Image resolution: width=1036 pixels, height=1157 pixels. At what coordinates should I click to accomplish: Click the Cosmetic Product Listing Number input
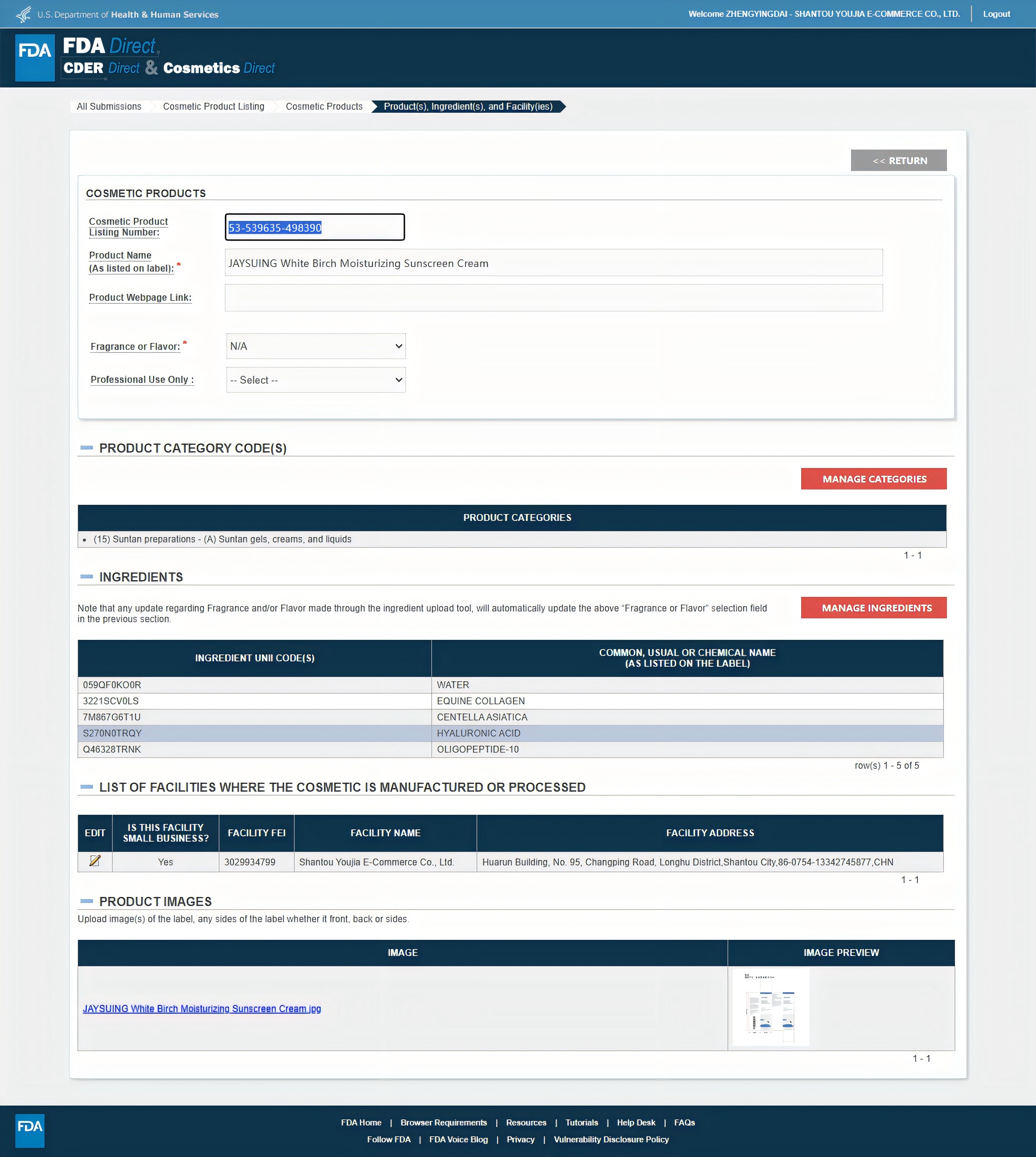tap(313, 227)
